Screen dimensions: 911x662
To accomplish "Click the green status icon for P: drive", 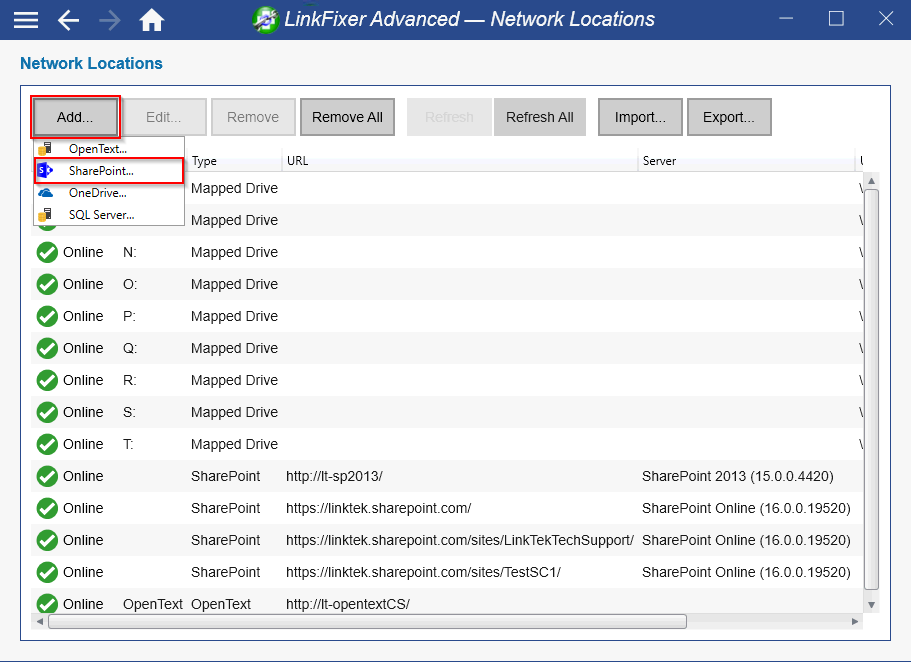I will coord(47,316).
